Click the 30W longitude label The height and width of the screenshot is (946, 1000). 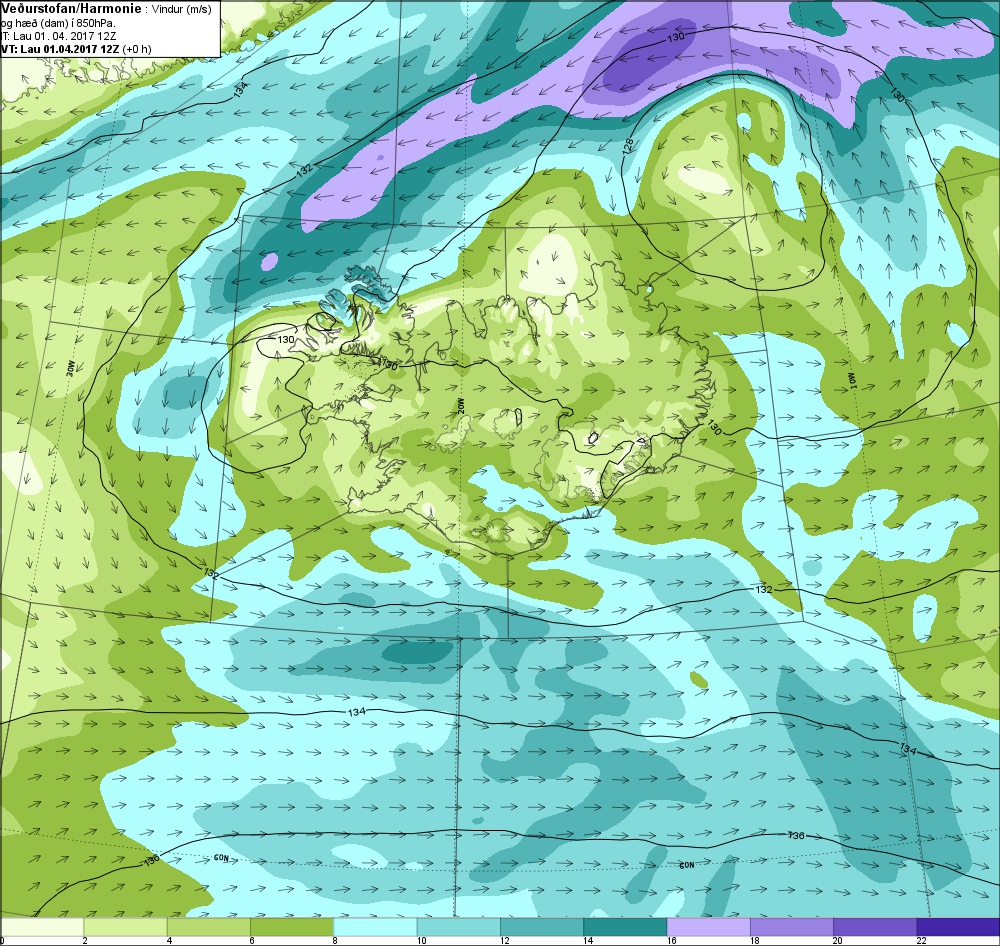(x=71, y=367)
